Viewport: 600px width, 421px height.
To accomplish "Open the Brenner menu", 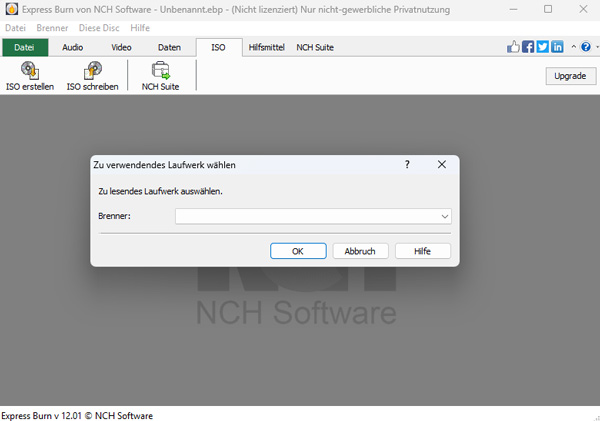I will pyautogui.click(x=52, y=28).
